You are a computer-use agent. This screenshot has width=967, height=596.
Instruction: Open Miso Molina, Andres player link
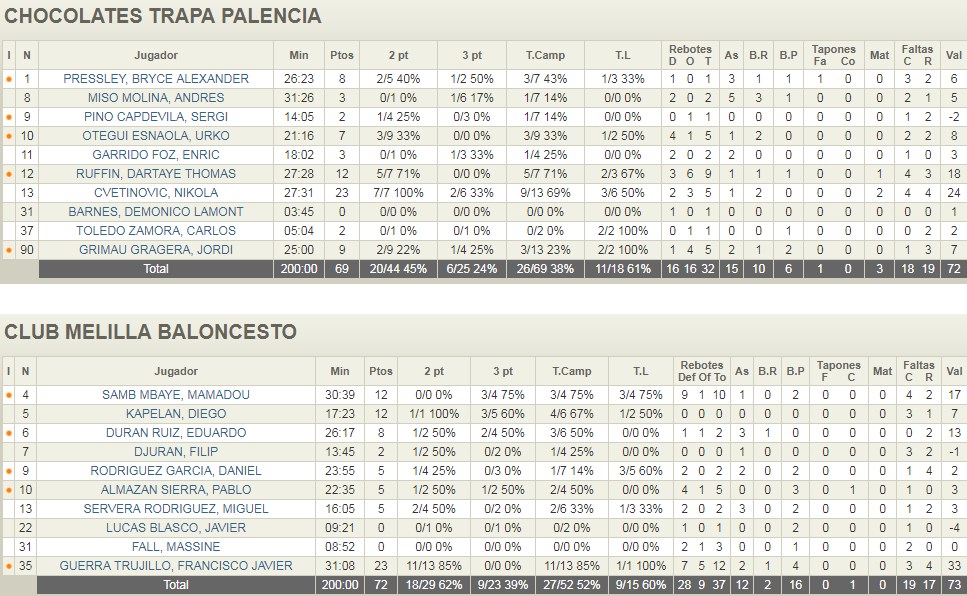click(155, 98)
